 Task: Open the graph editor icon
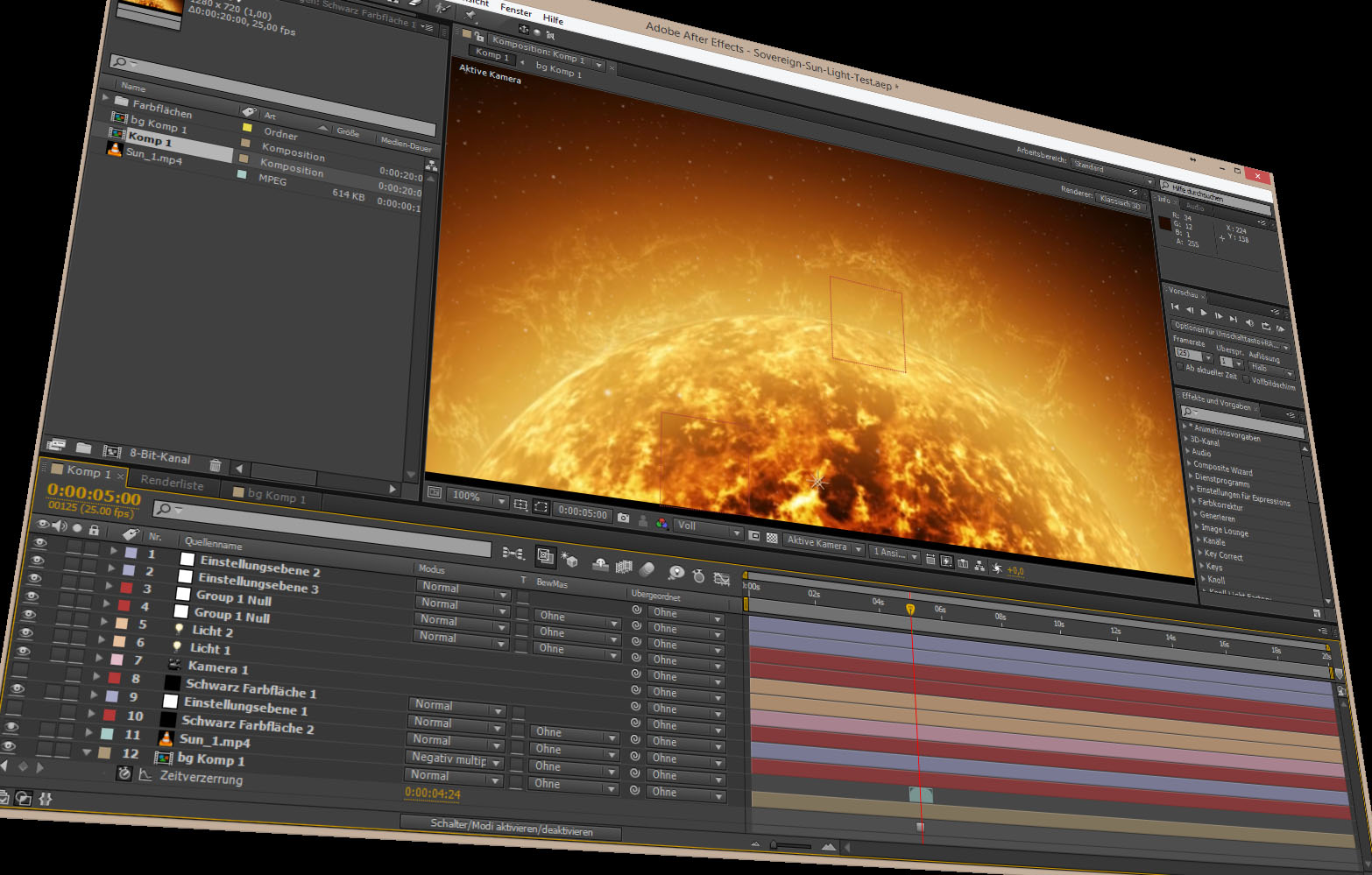click(722, 579)
